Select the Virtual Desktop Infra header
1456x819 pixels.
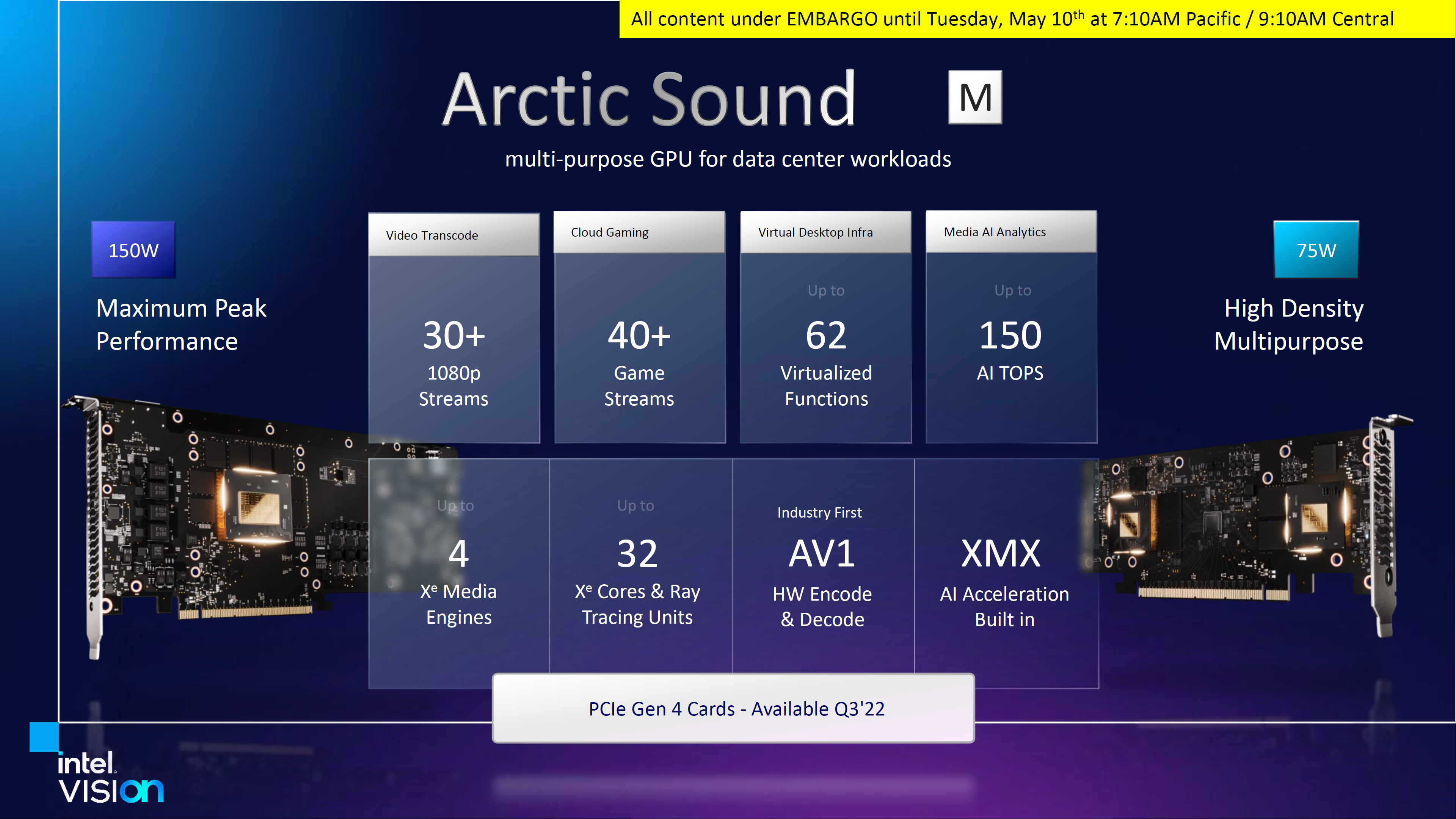(x=825, y=232)
